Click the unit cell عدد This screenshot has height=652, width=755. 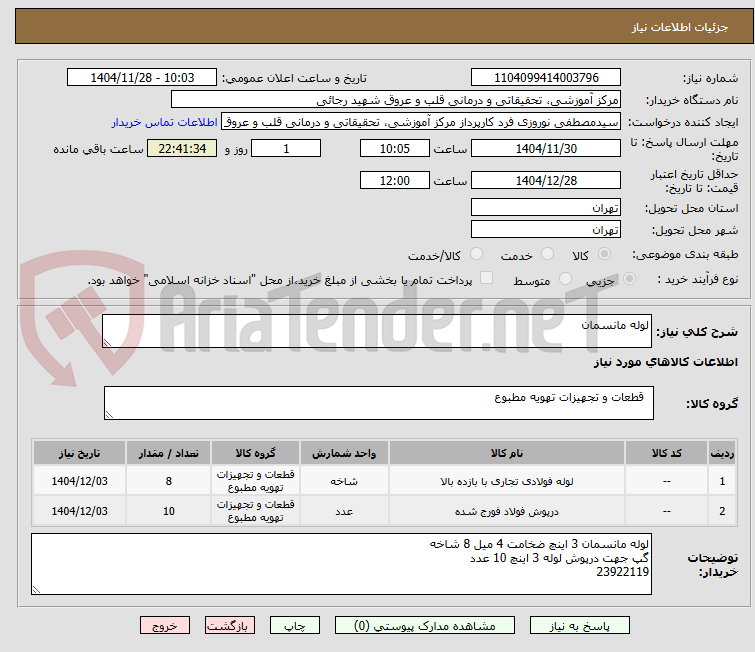[344, 511]
